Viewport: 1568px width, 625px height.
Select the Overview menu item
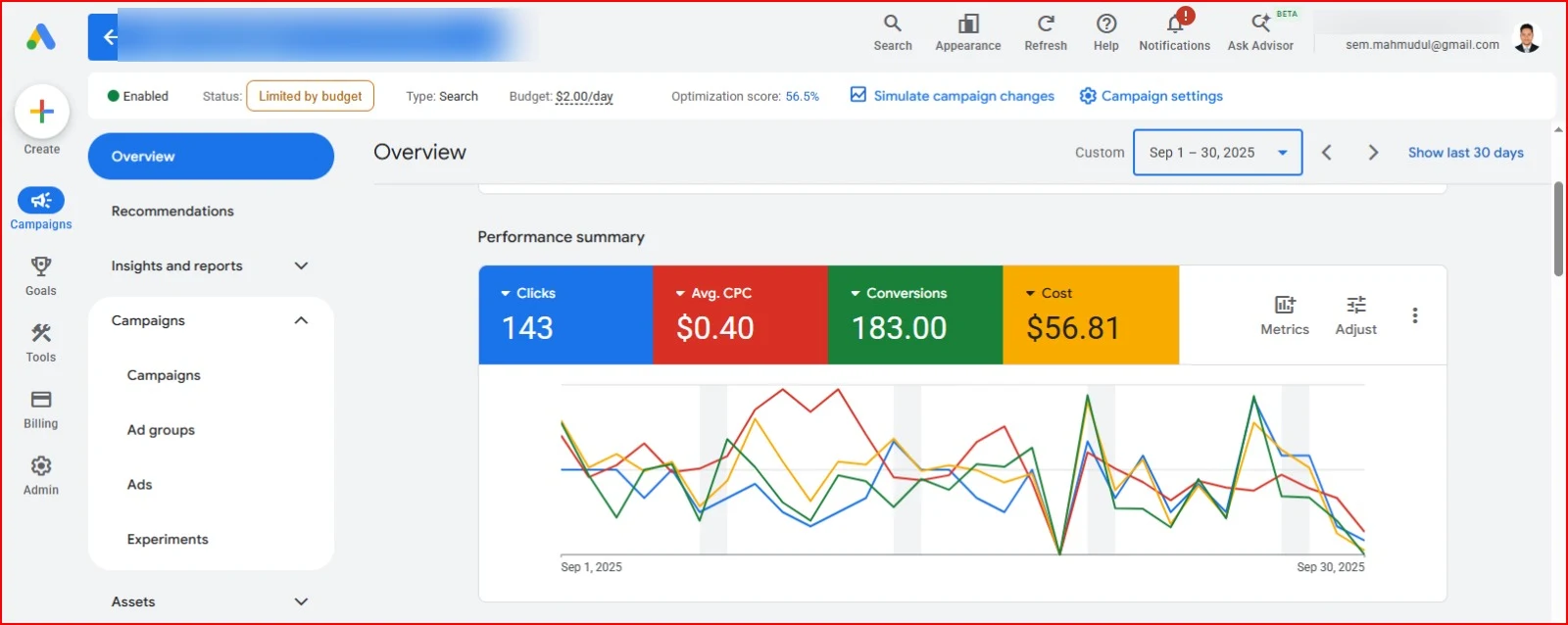pos(211,157)
